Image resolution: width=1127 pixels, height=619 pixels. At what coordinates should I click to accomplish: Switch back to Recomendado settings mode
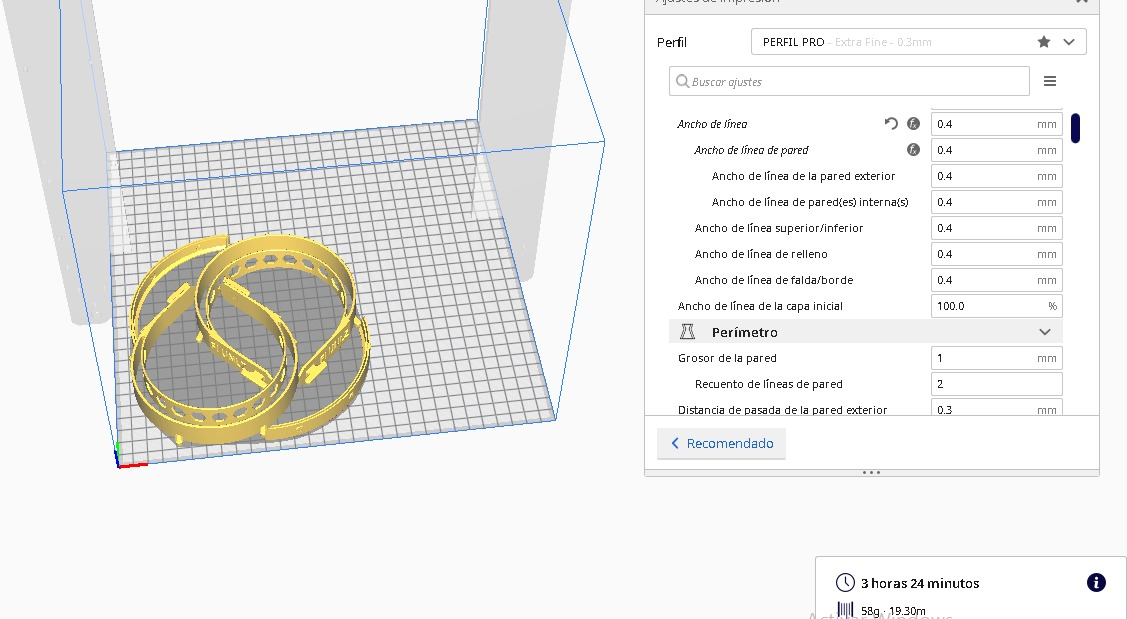(x=721, y=443)
